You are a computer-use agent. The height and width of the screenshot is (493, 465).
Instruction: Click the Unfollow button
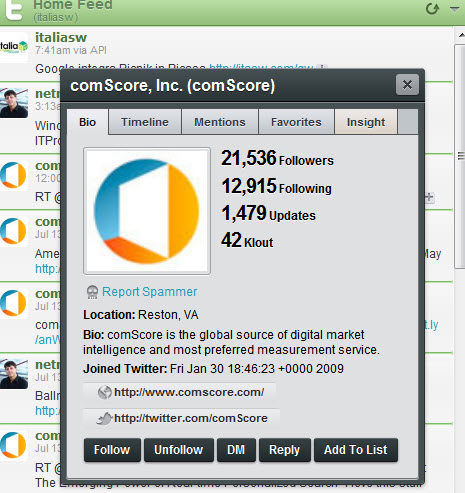click(x=179, y=450)
